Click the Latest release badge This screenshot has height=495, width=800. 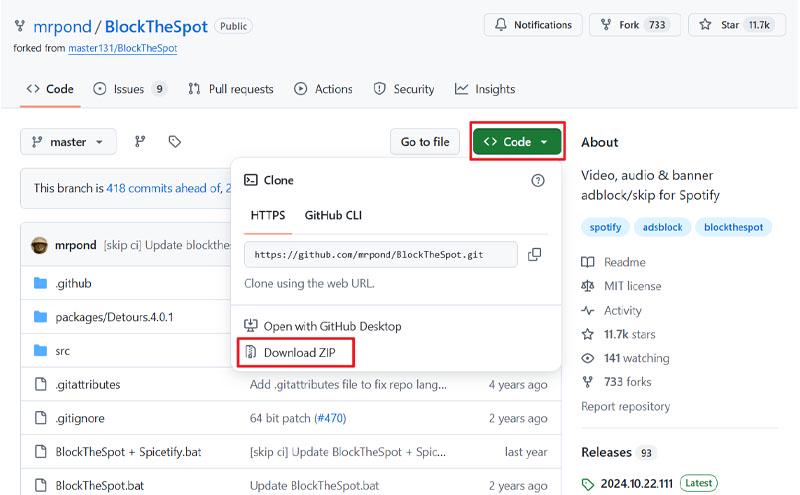[698, 483]
